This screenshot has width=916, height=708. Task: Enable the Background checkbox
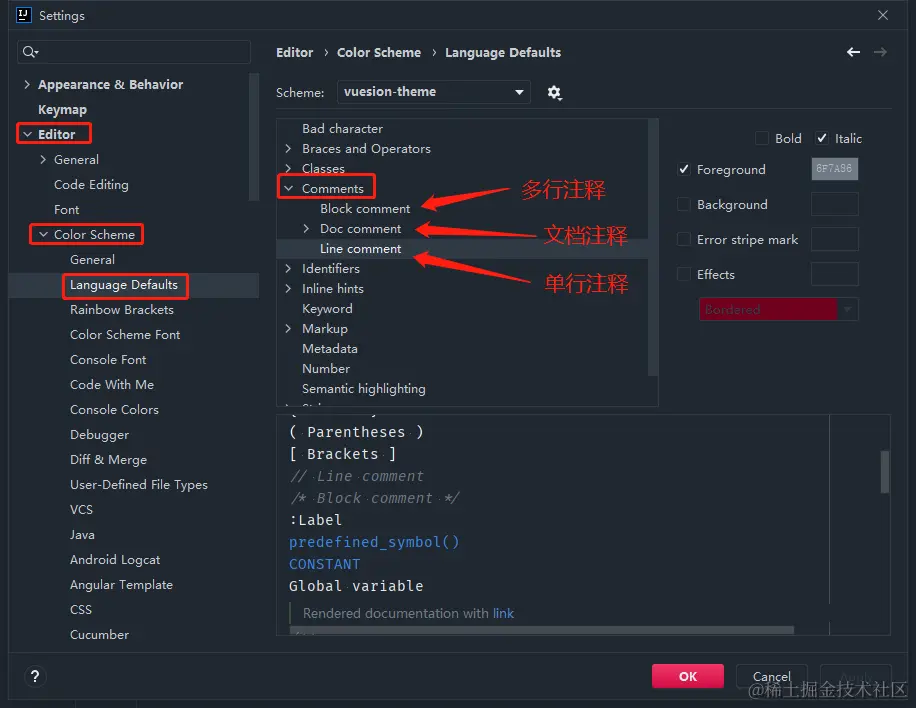683,204
